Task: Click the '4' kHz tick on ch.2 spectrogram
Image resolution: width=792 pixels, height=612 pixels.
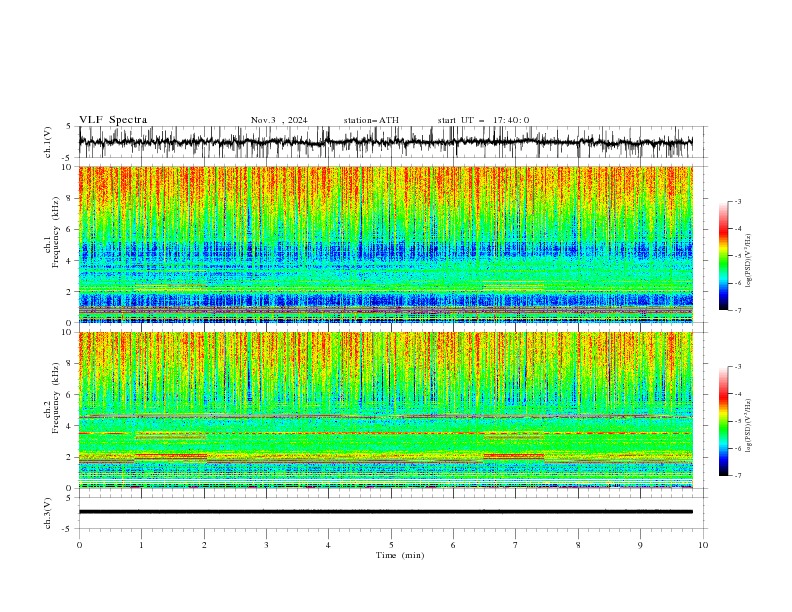Action: [69, 426]
